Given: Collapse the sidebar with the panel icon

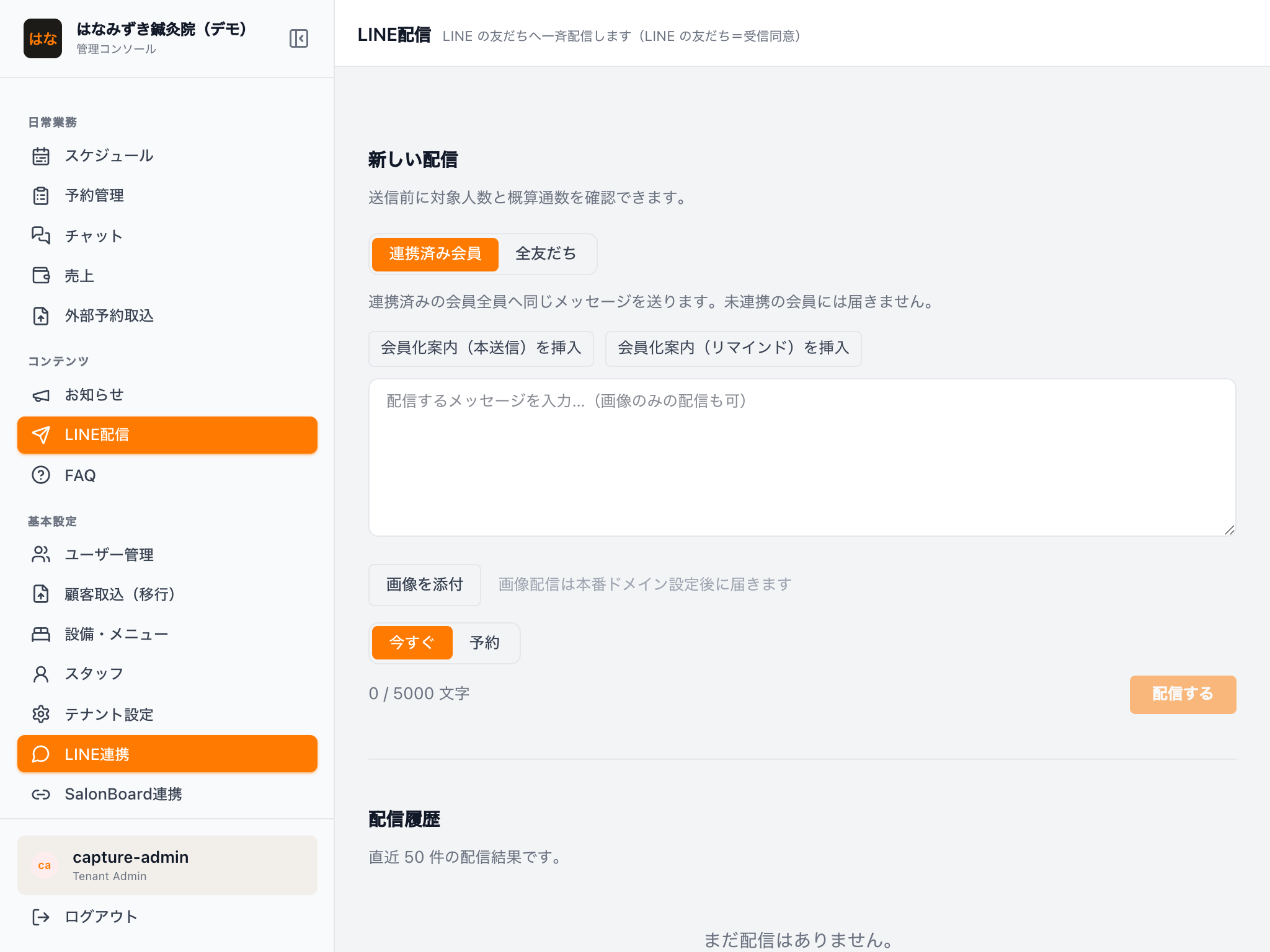Looking at the screenshot, I should [298, 38].
